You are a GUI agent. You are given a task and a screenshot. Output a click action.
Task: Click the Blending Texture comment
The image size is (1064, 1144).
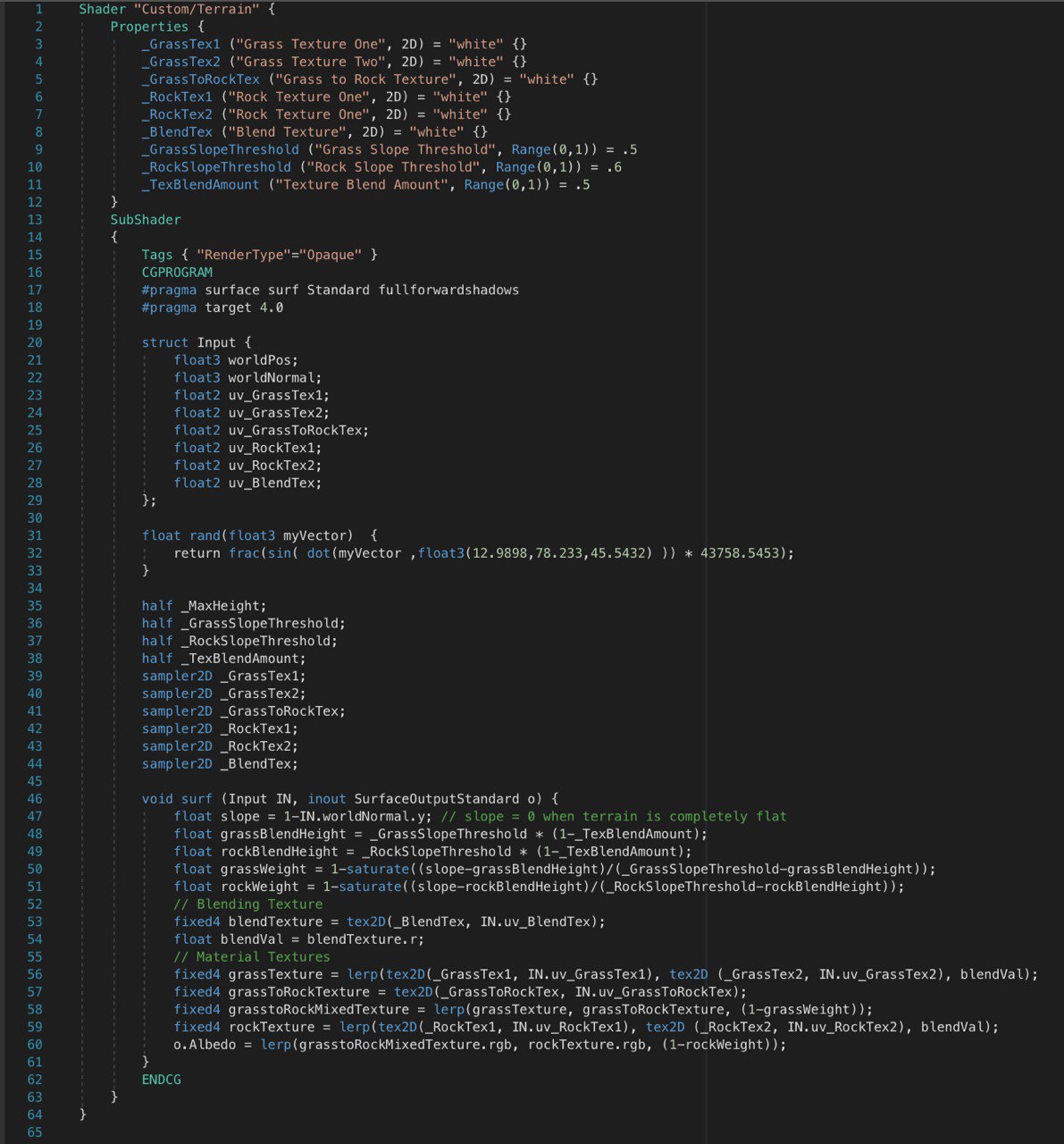[247, 904]
